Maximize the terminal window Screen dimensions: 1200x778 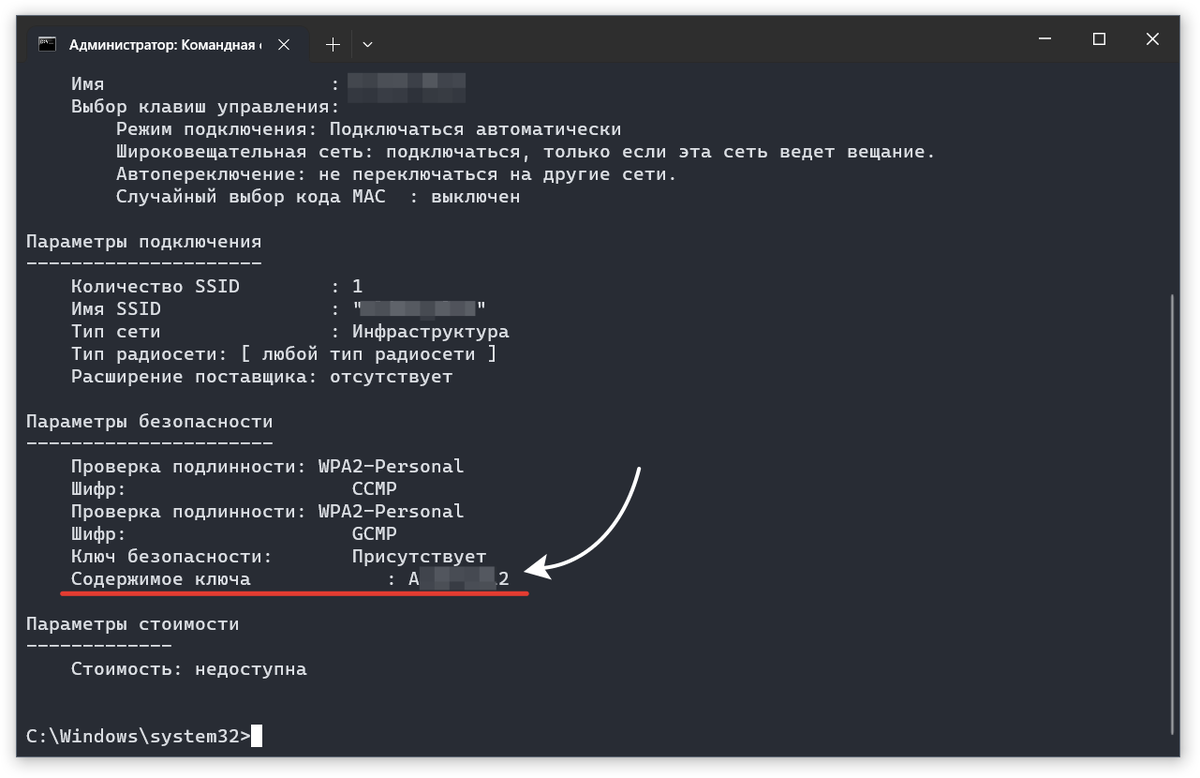(x=1099, y=39)
